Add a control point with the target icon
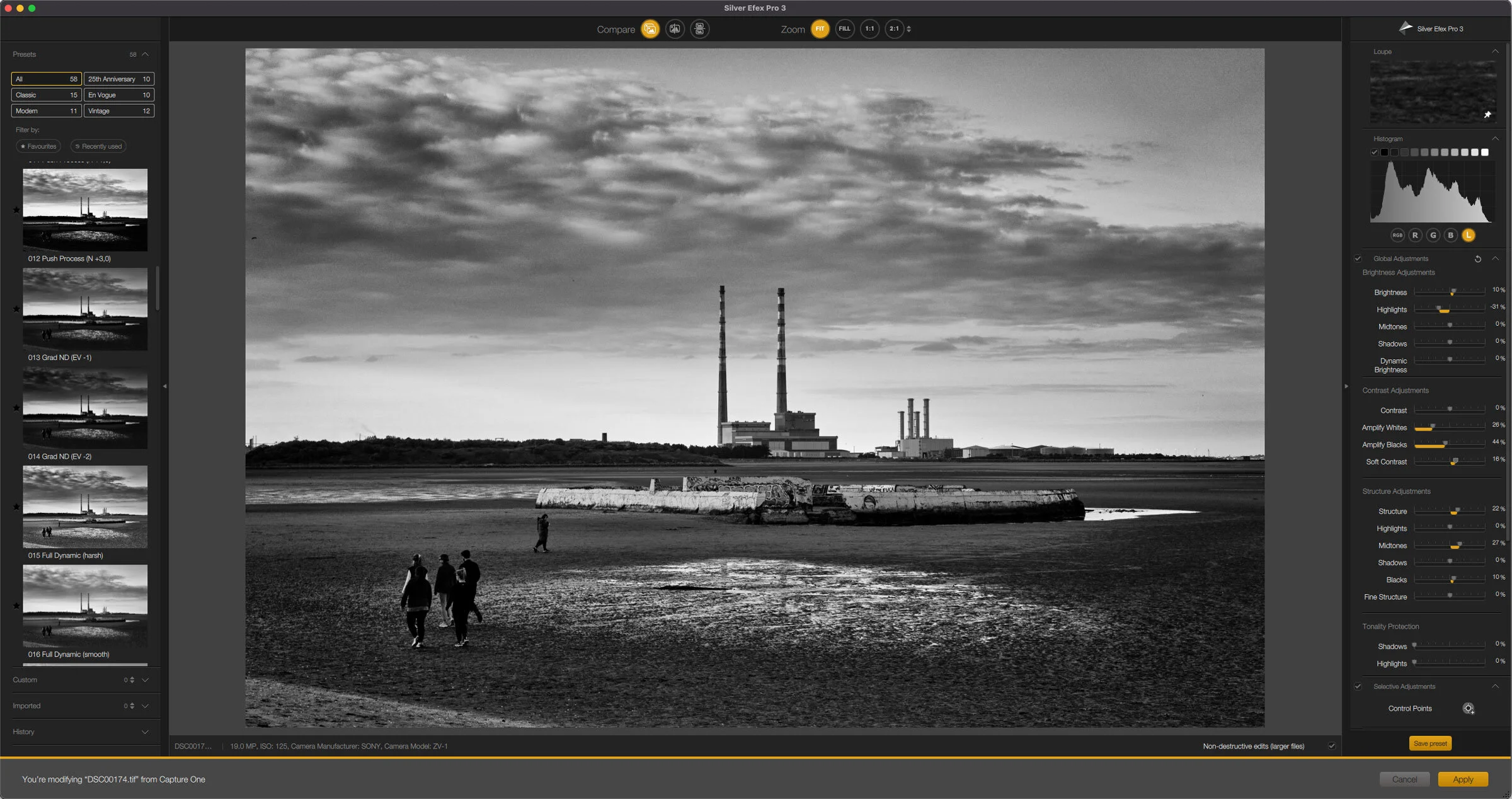This screenshot has height=799, width=1512. (1468, 709)
